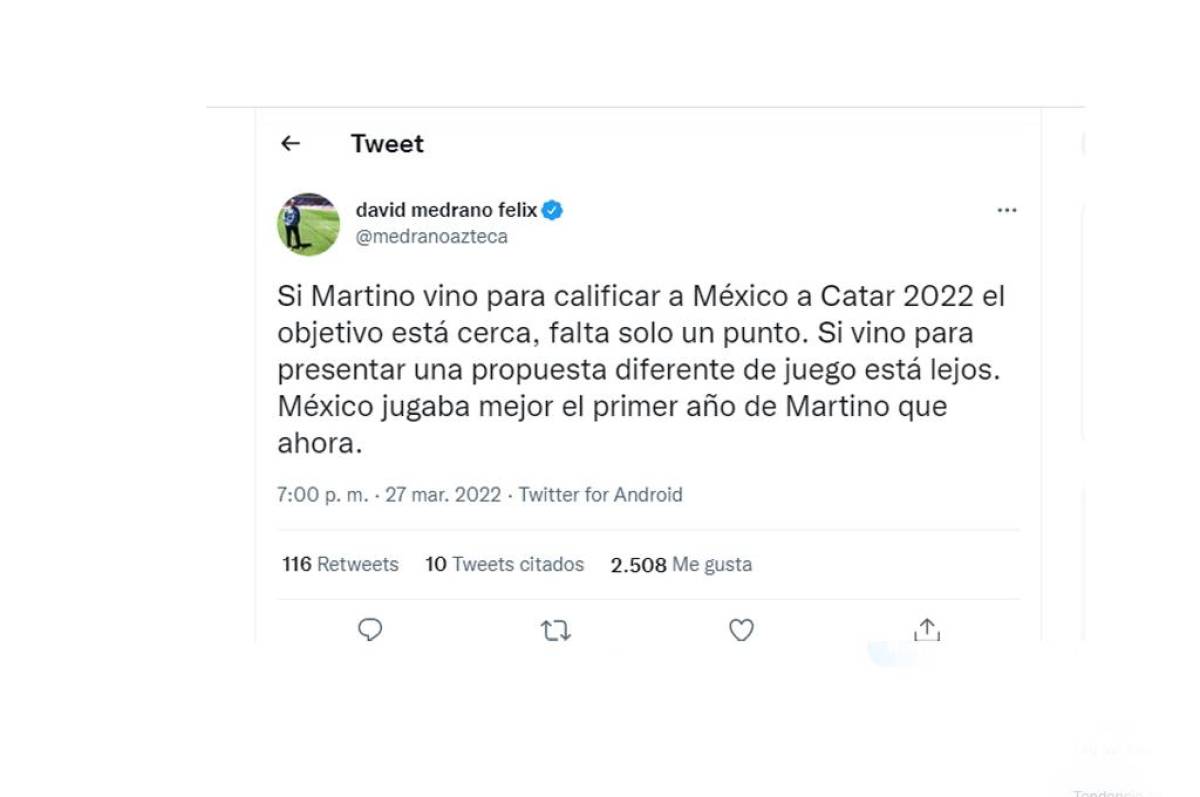Click the @medranoazteca username handle
This screenshot has width=1200, height=797.
coord(432,236)
